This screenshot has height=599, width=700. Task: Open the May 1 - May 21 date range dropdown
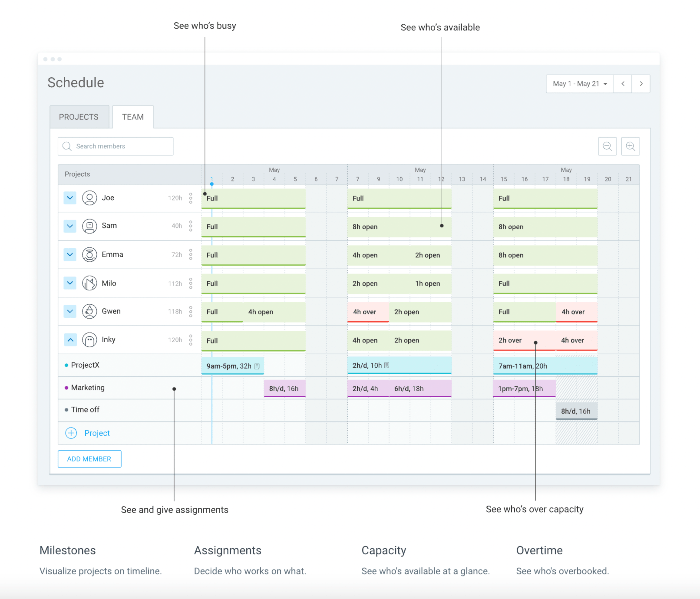[x=580, y=83]
